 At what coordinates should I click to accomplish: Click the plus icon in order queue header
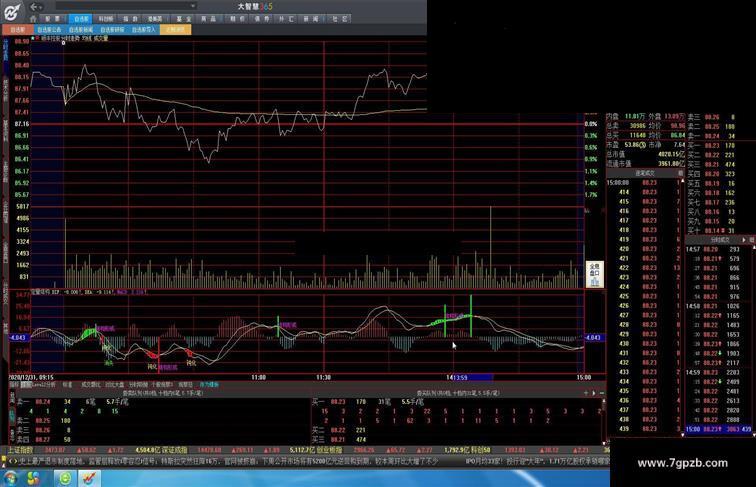click(586, 393)
